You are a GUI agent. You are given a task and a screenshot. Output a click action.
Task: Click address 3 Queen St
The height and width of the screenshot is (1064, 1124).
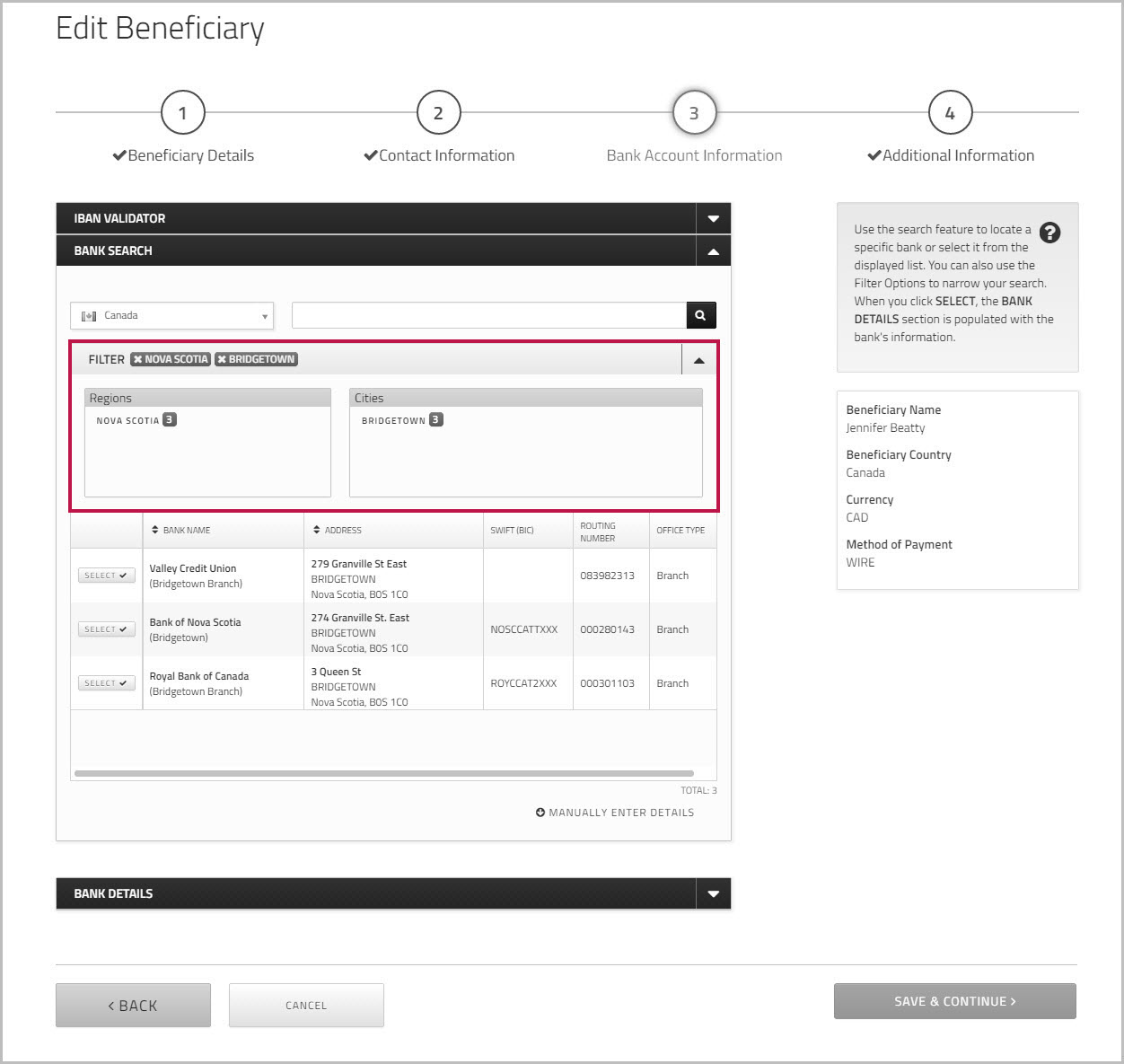point(336,672)
